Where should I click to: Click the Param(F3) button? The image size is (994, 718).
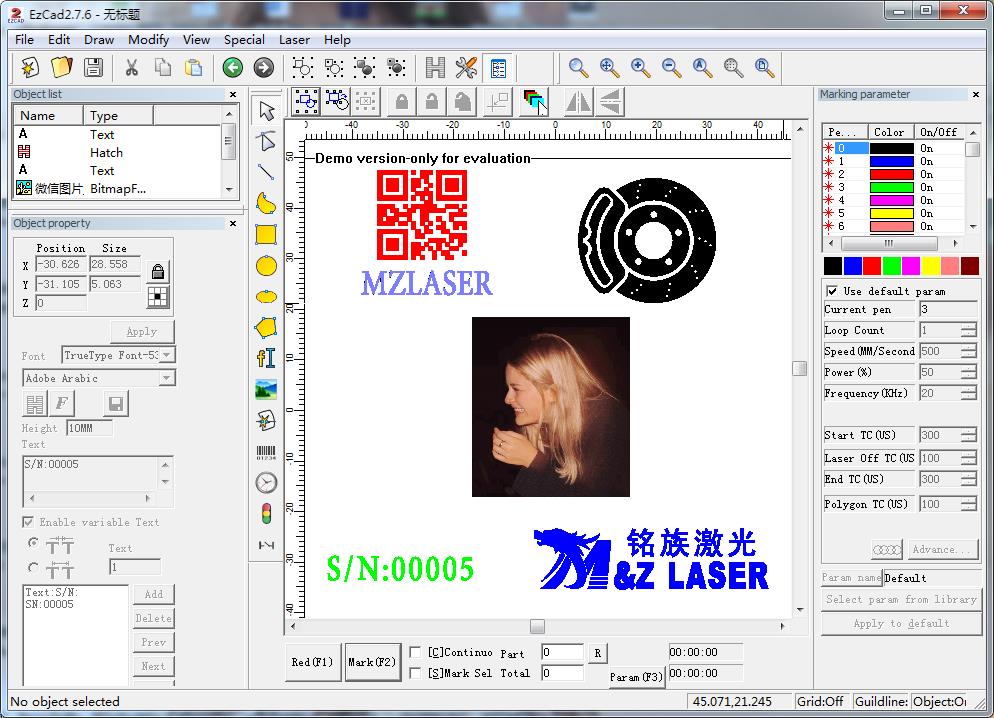pos(636,677)
